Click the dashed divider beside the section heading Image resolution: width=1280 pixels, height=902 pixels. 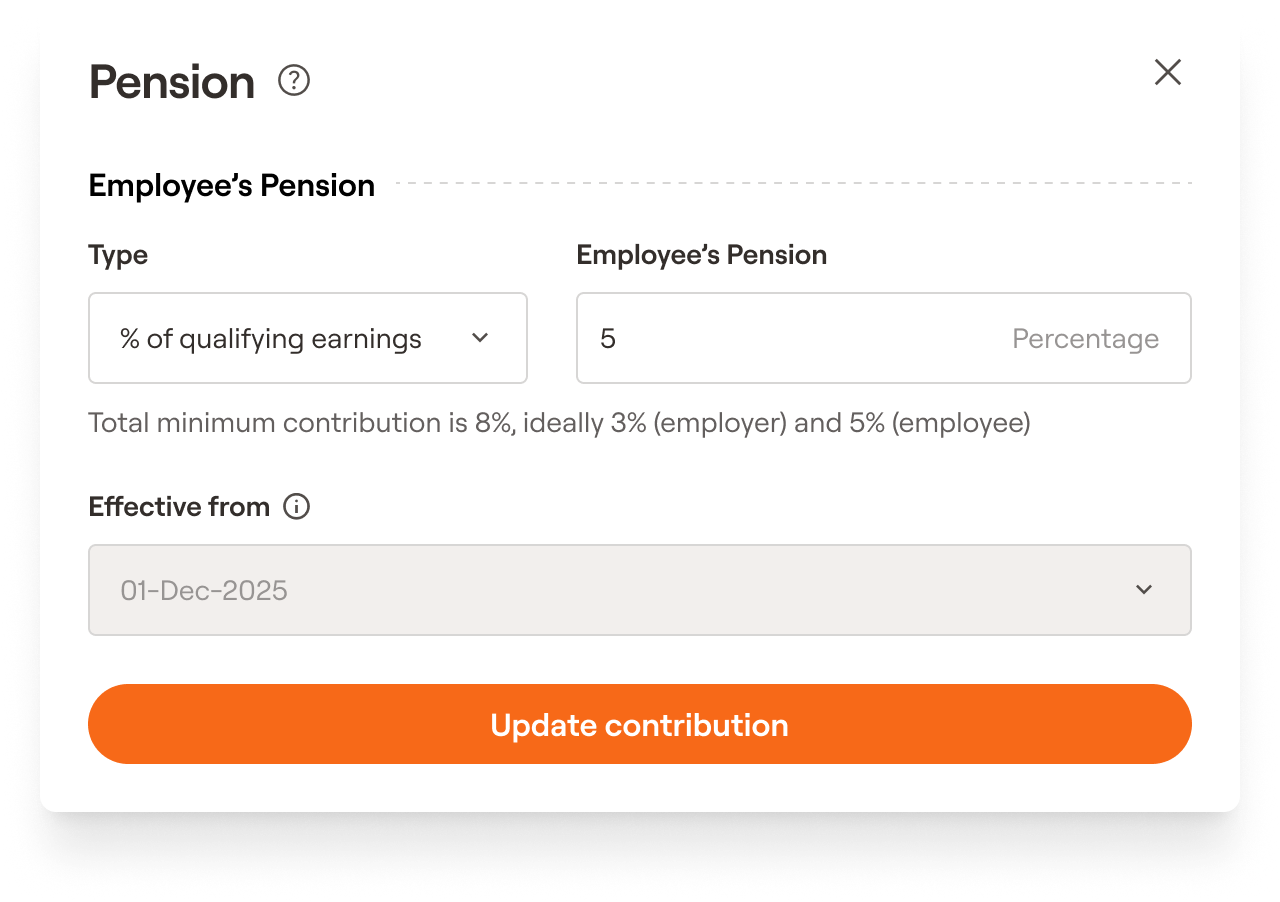pyautogui.click(x=792, y=184)
